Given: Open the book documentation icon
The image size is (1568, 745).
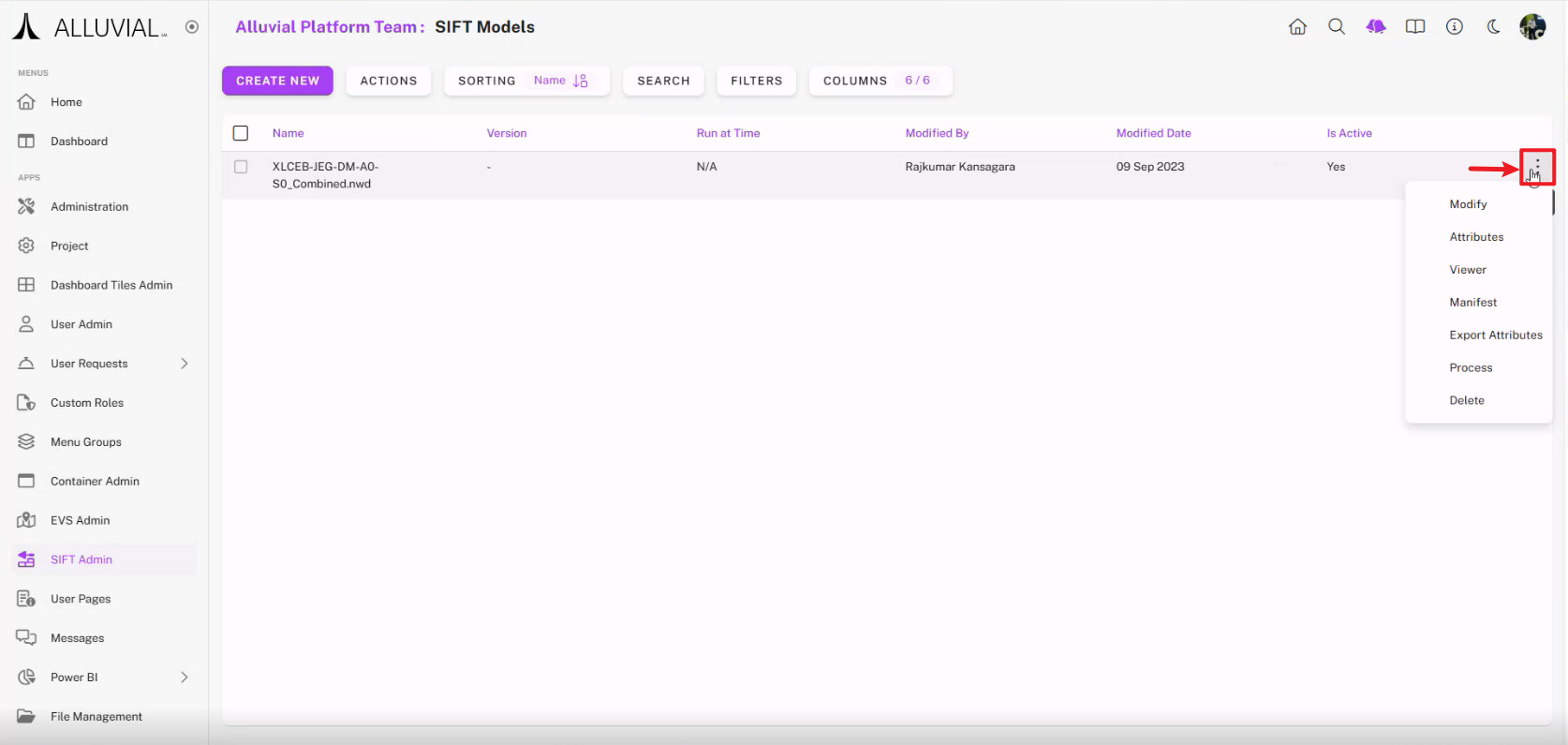Looking at the screenshot, I should [1415, 27].
